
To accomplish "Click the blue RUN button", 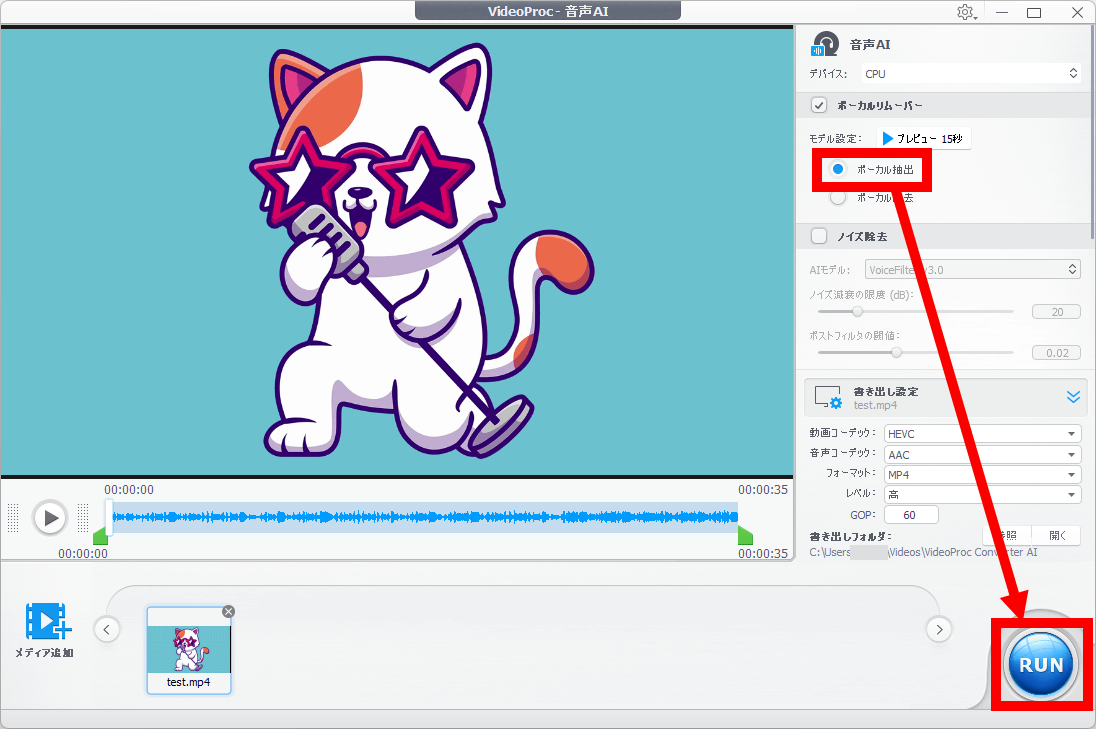I will coord(1042,664).
